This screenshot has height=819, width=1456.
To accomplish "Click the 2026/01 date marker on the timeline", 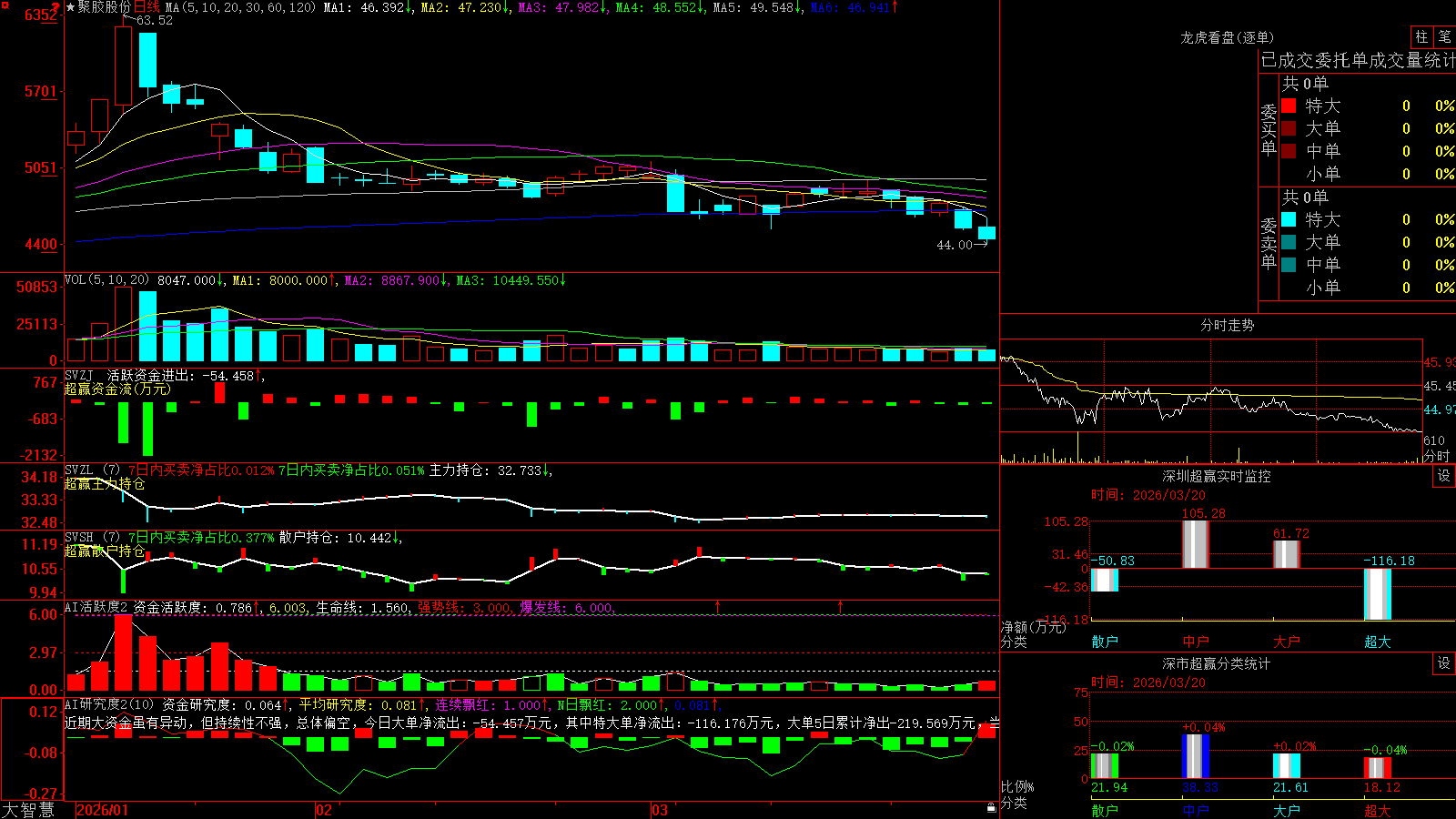I will coord(103,810).
